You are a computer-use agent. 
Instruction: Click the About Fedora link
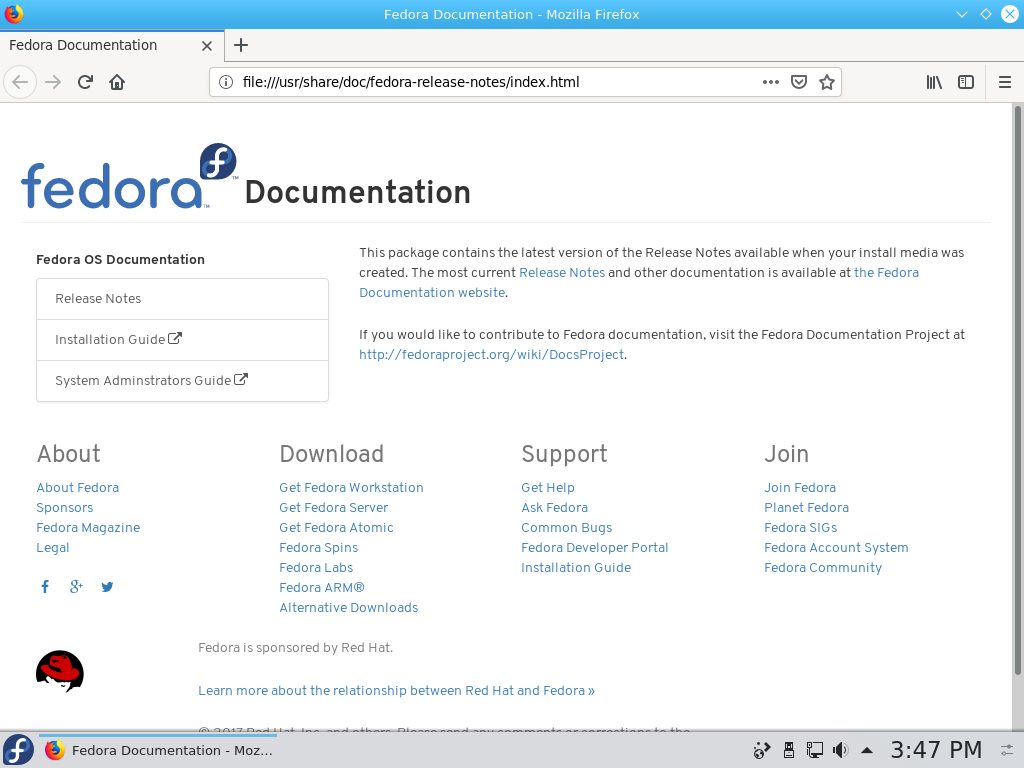coord(78,488)
